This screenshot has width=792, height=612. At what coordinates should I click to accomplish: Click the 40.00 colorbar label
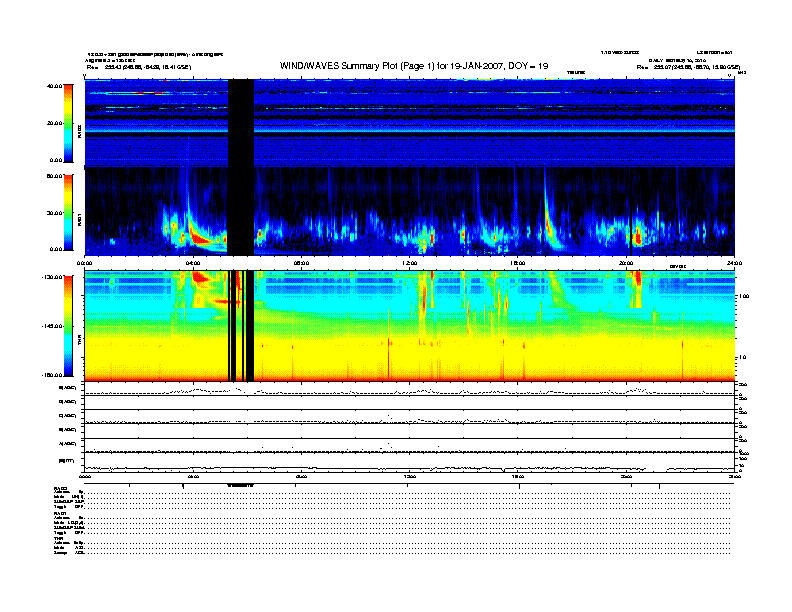click(54, 86)
